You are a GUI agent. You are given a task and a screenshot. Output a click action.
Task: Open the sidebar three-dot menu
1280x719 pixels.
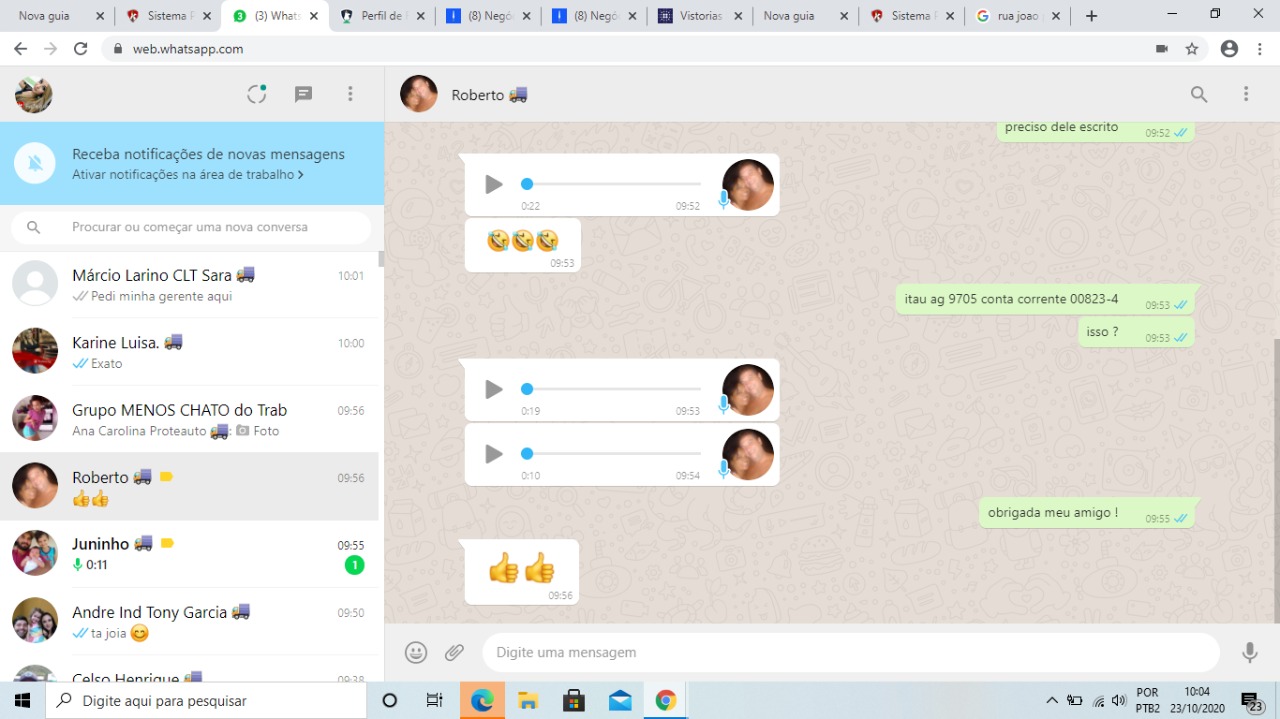point(350,94)
